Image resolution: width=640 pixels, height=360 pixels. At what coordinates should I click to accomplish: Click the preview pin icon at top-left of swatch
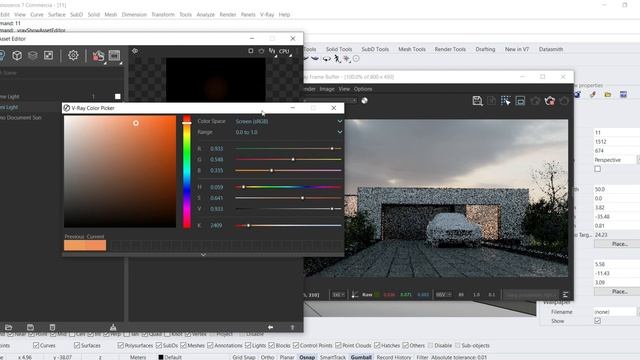pyautogui.click(x=135, y=51)
